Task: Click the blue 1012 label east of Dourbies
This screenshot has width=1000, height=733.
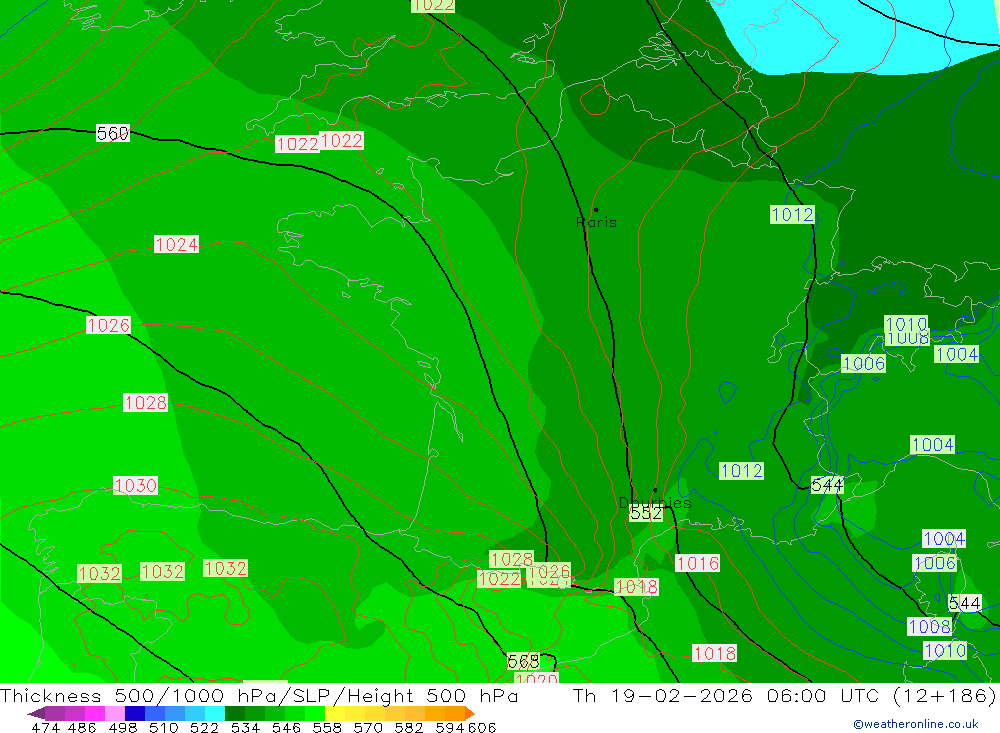Action: tap(741, 471)
